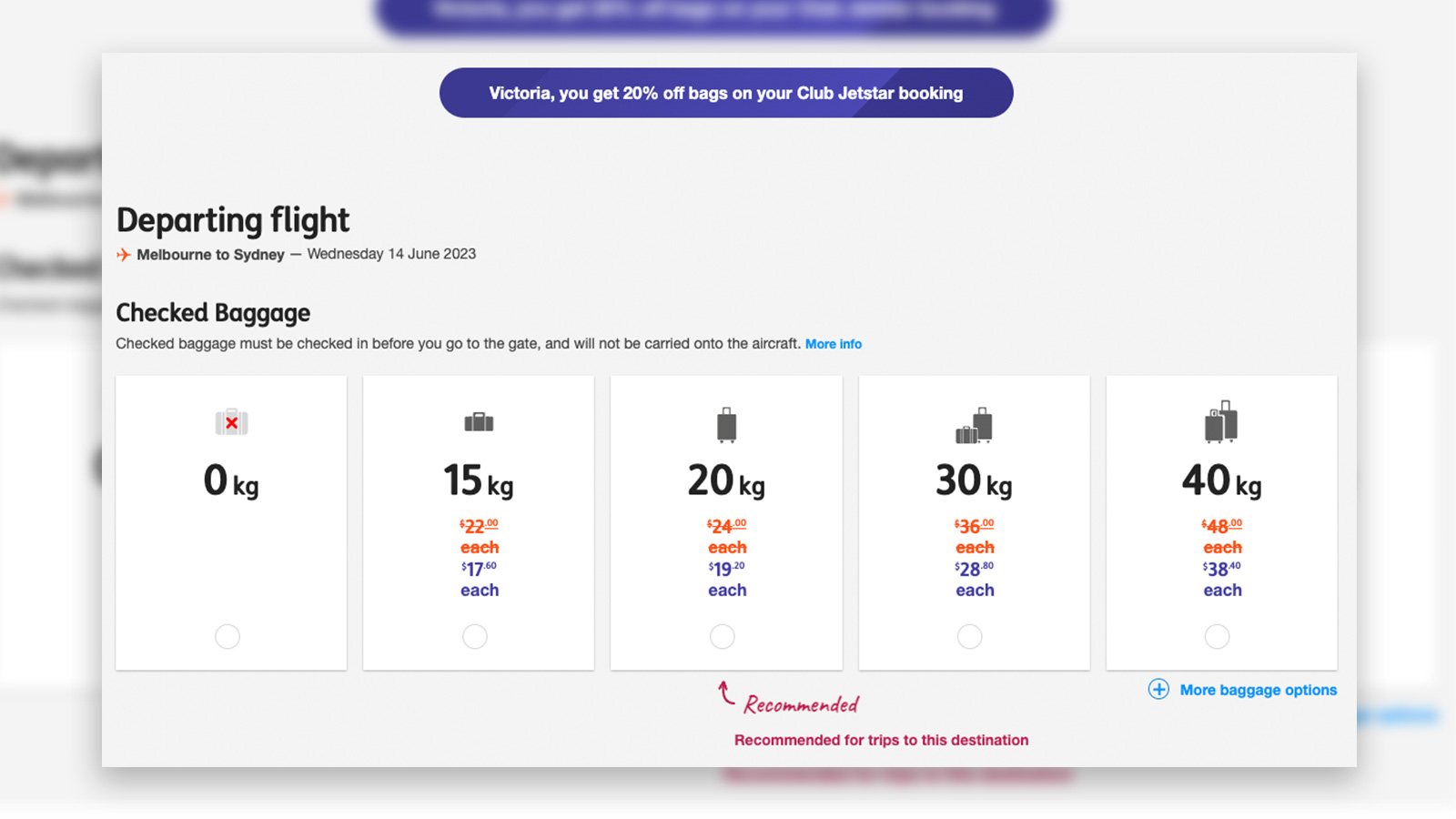Open the More info link

coord(834,344)
